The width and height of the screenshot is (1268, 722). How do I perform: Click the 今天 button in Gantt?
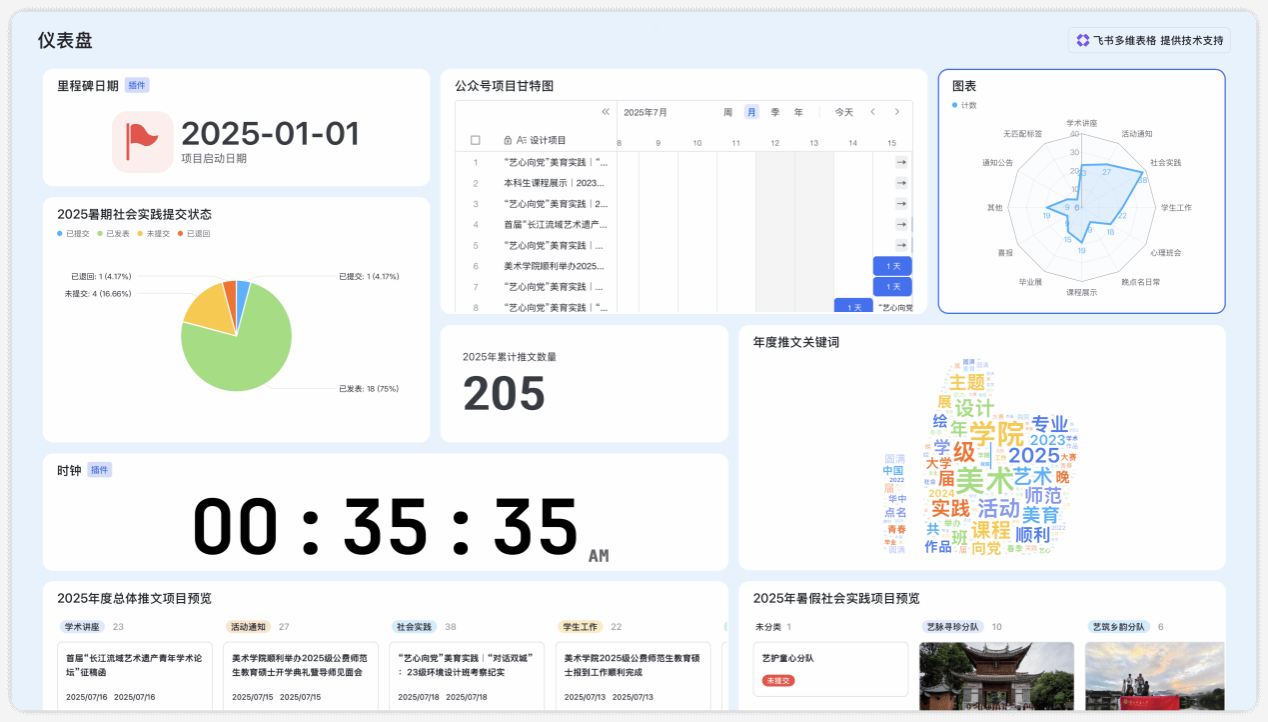pos(844,112)
